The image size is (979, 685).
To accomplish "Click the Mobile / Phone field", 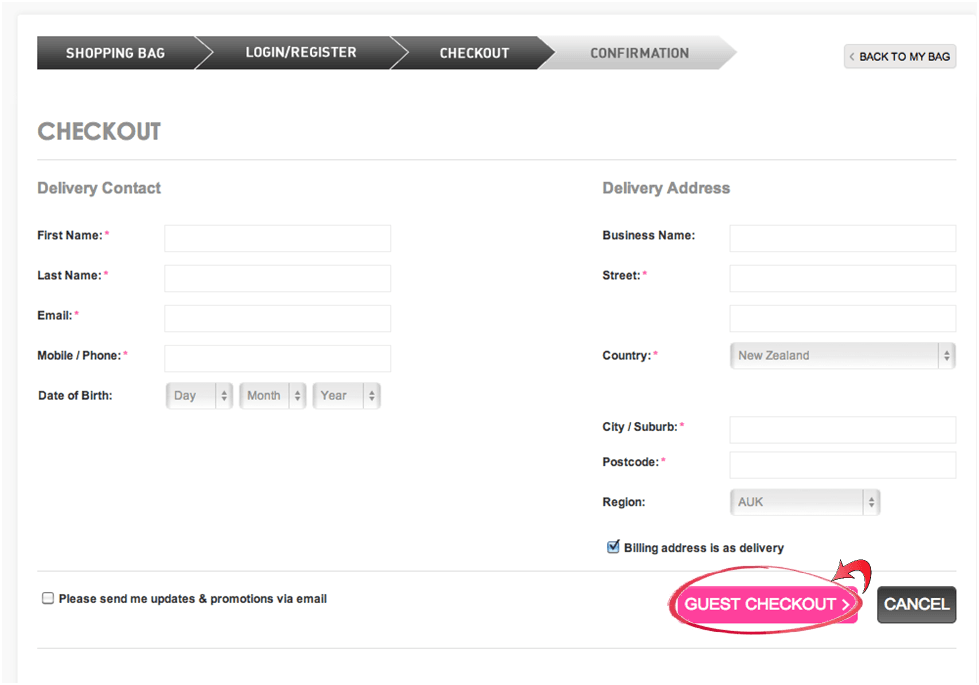I will 277,358.
